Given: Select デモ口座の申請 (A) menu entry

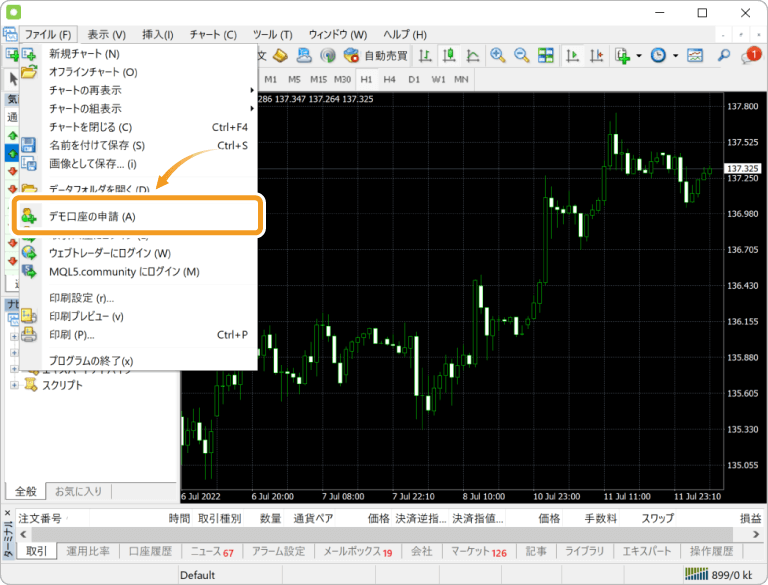Looking at the screenshot, I should point(137,216).
